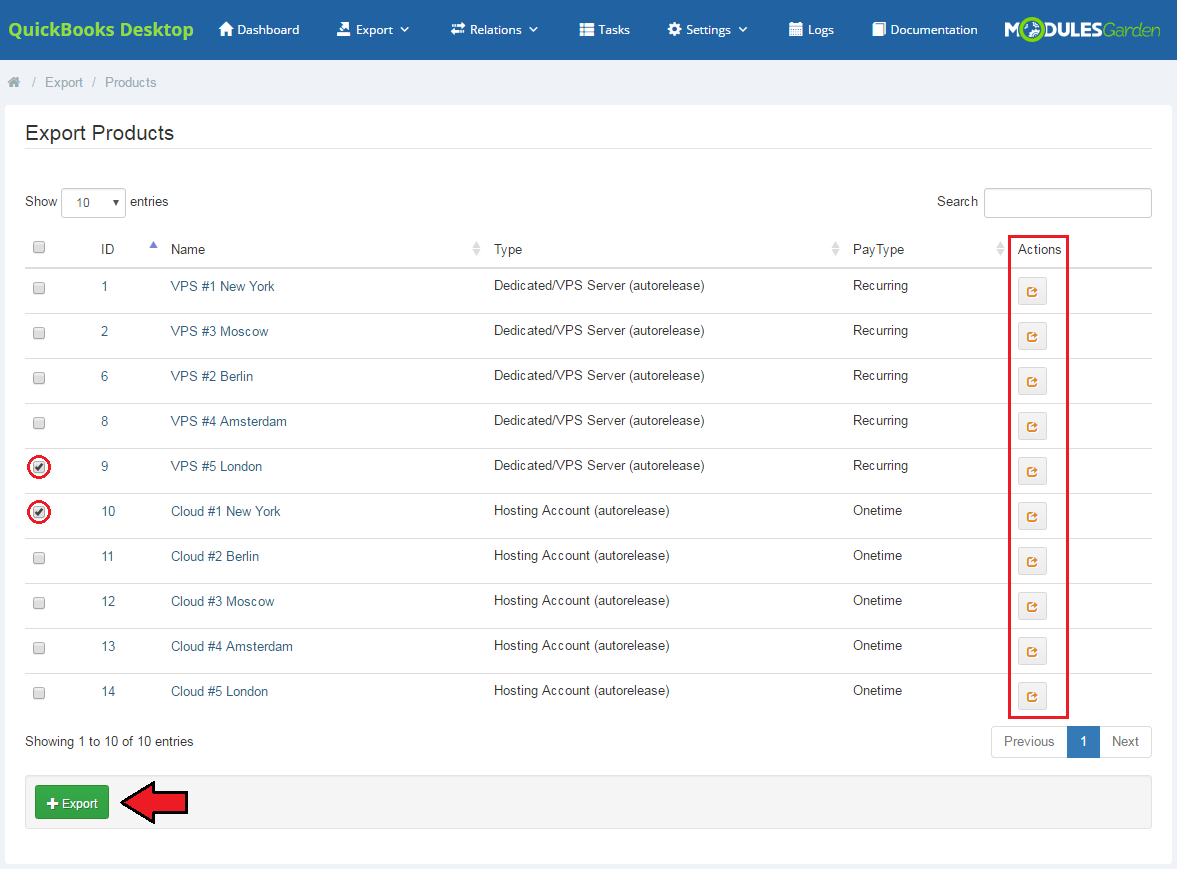This screenshot has height=869, width=1177.
Task: Check the box for Cloud #5 London
Action: [x=39, y=693]
